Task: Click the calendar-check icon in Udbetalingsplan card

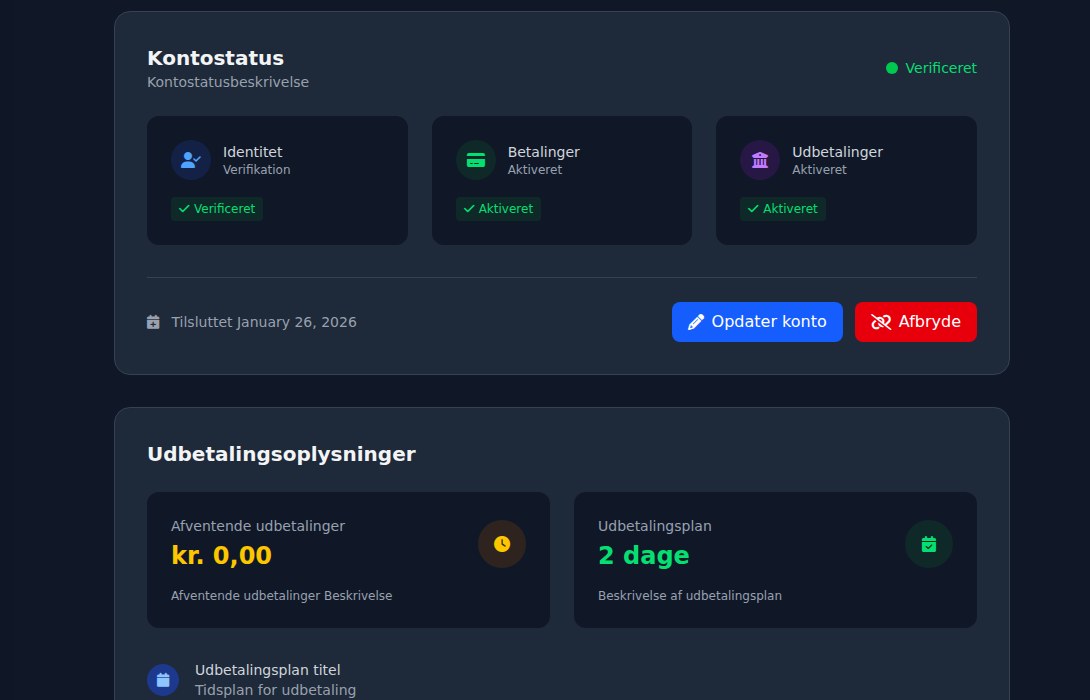Action: click(929, 544)
